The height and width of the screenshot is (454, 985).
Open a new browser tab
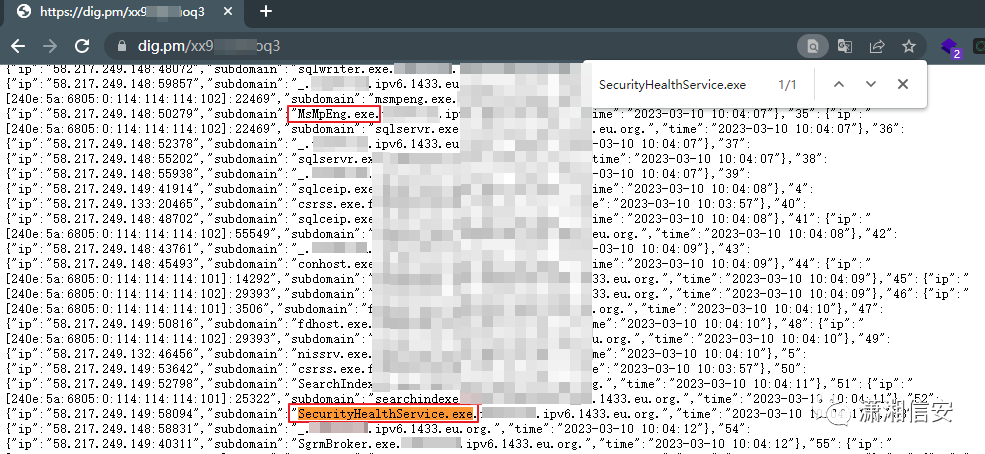pyautogui.click(x=266, y=11)
